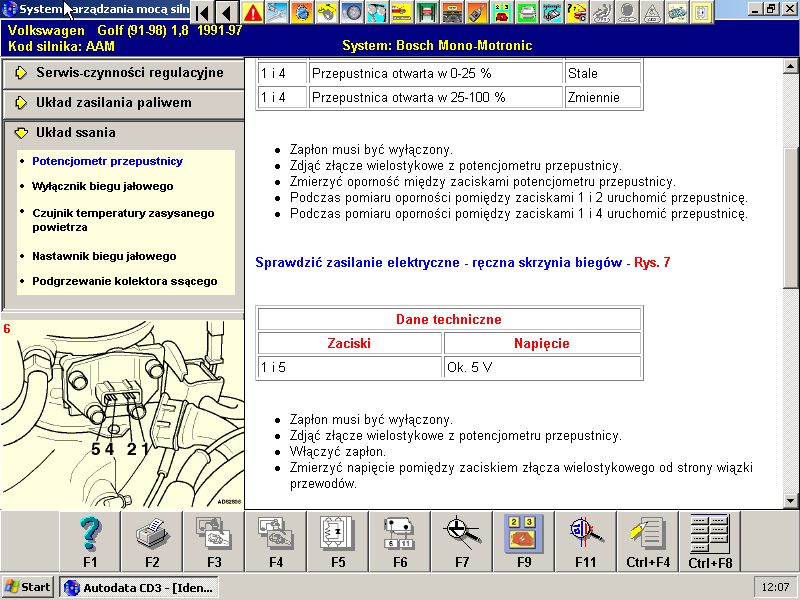The height and width of the screenshot is (600, 800).
Task: Click the throttle potentiometer diagram thumbnail
Action: click(122, 414)
